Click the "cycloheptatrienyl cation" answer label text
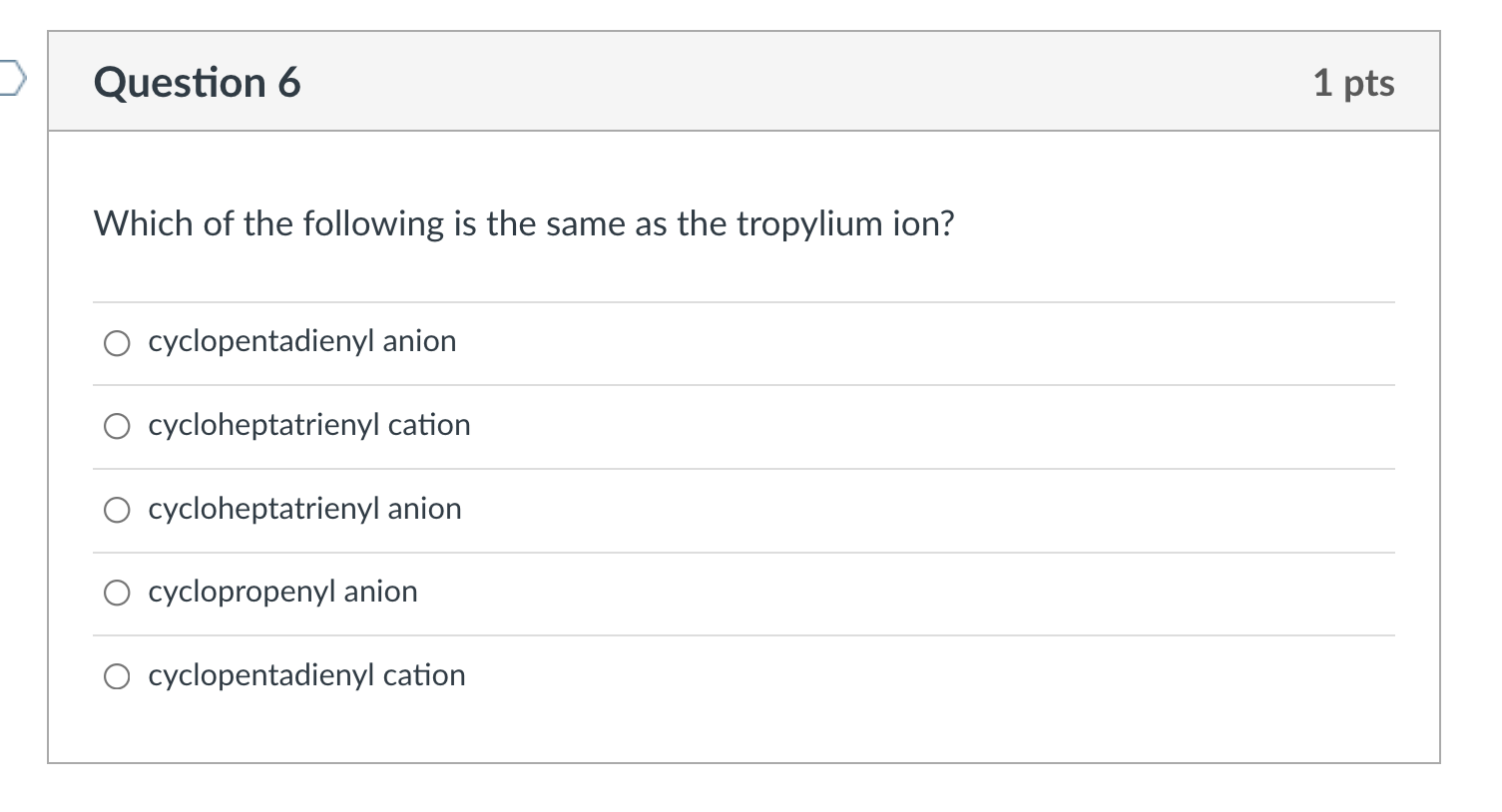The width and height of the screenshot is (1502, 812). [308, 425]
